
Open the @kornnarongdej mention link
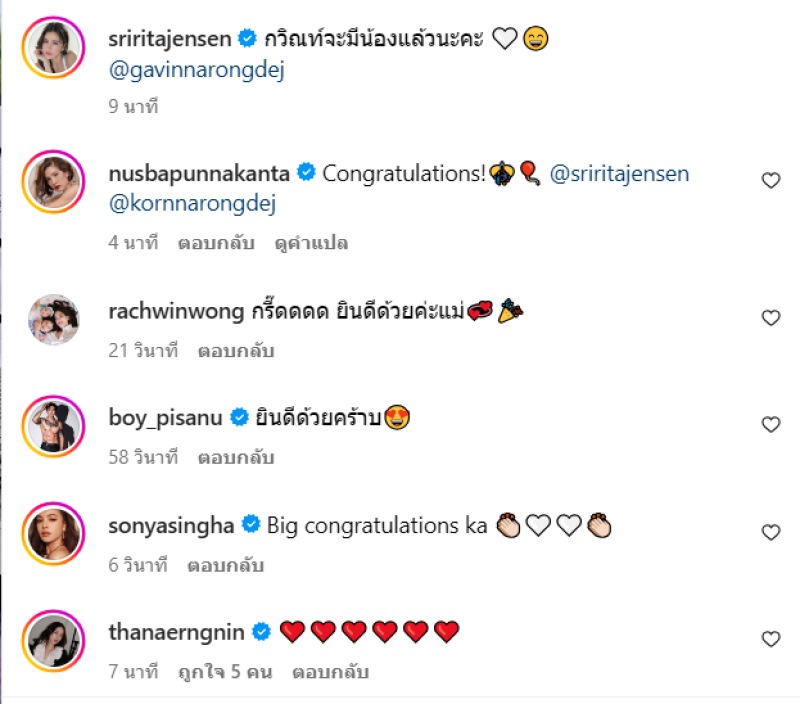(x=192, y=204)
